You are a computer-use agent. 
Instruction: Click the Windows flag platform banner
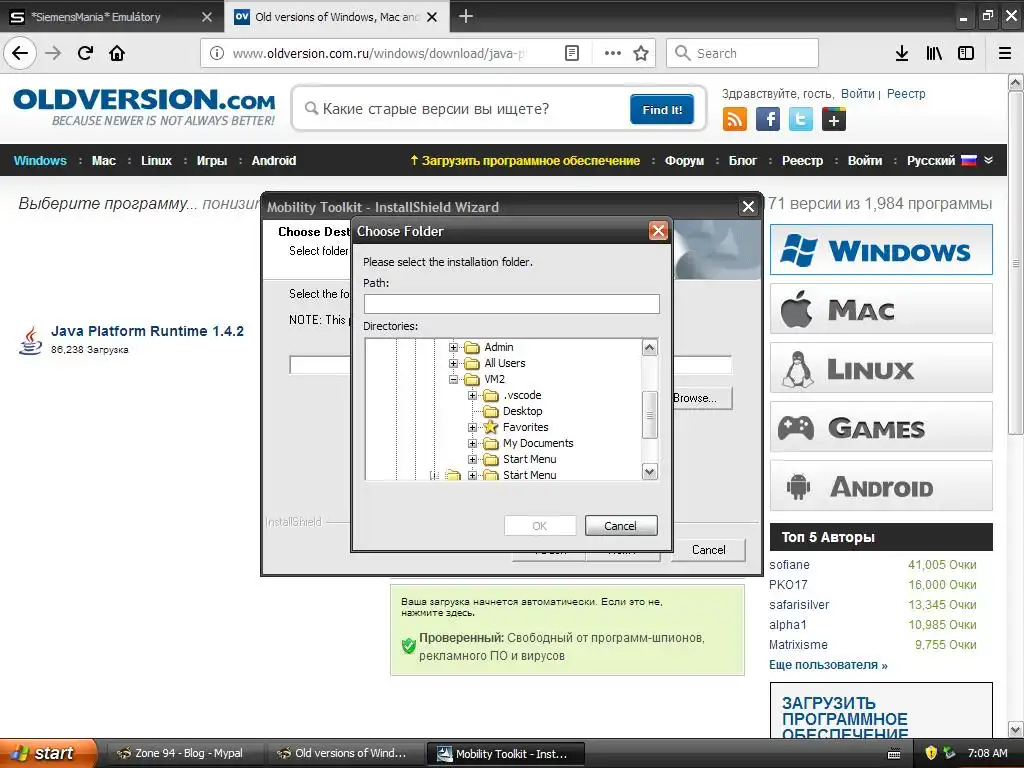[x=881, y=250]
